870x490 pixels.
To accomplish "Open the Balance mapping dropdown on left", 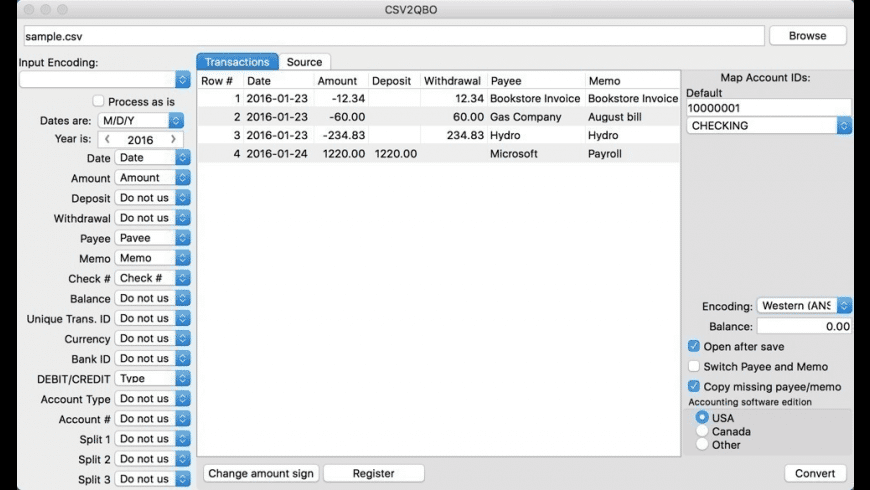I will (153, 298).
